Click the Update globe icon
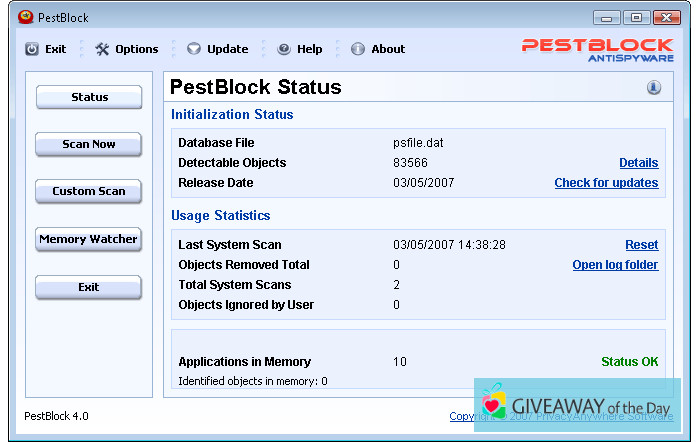Screen dimensions: 700x442 [x=194, y=49]
